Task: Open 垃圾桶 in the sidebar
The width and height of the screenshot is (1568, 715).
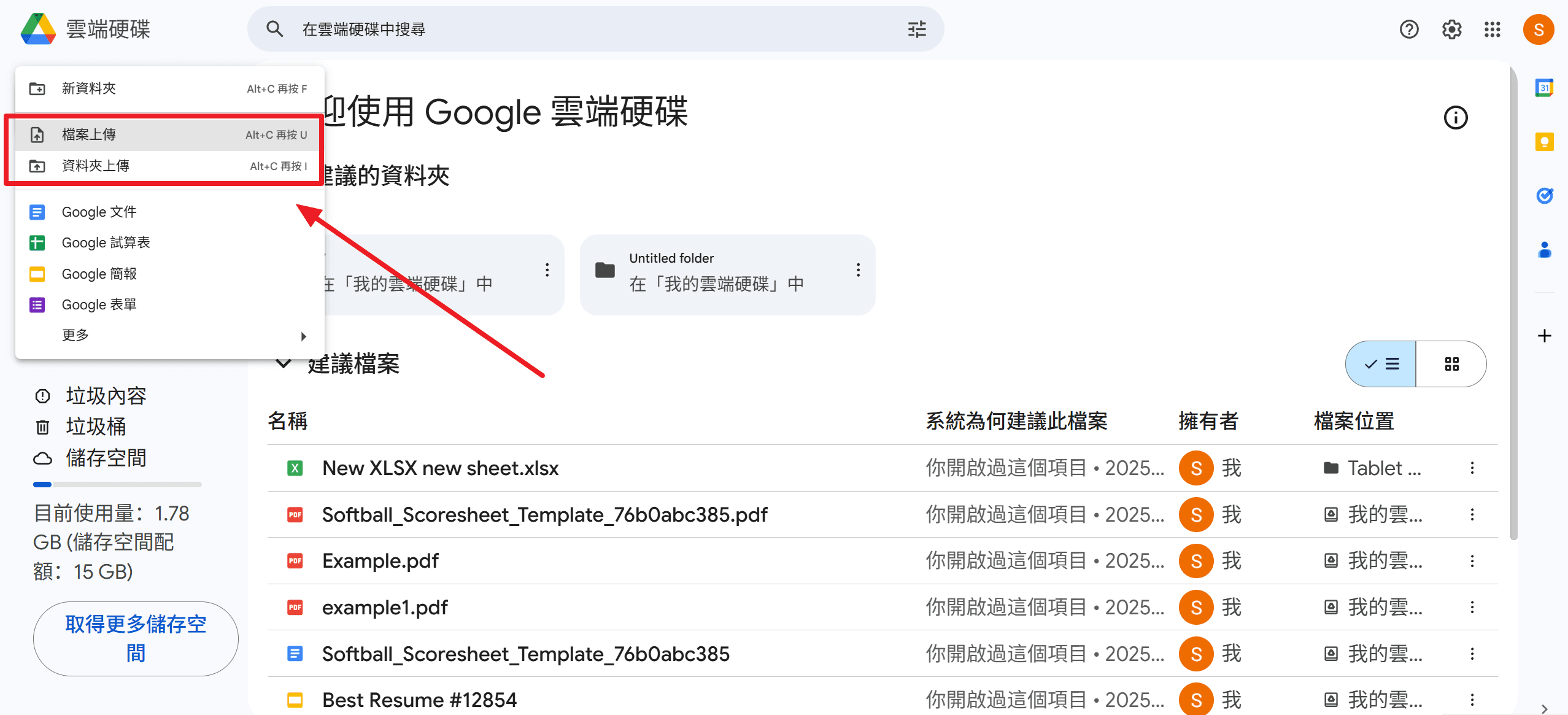Action: pos(96,427)
